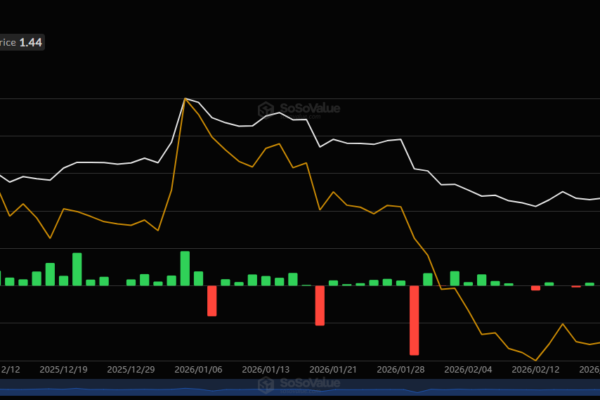Select the 2025/12/29 date label
Screen dimensions: 600x400
[x=132, y=368]
